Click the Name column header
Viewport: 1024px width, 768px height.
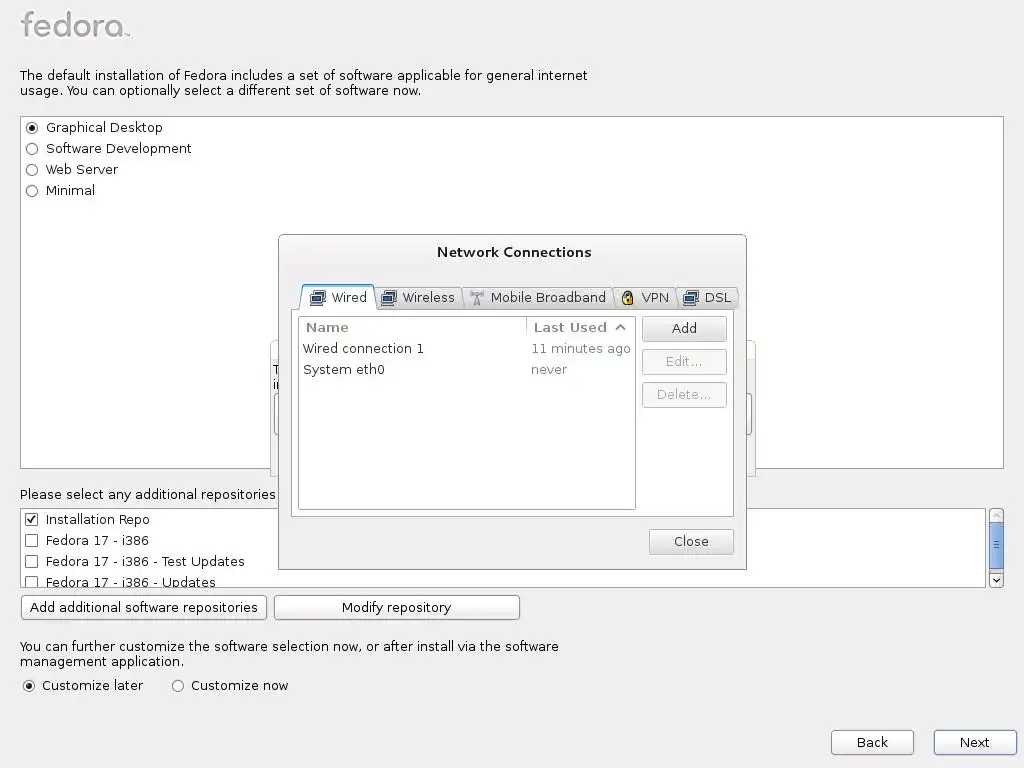[413, 327]
